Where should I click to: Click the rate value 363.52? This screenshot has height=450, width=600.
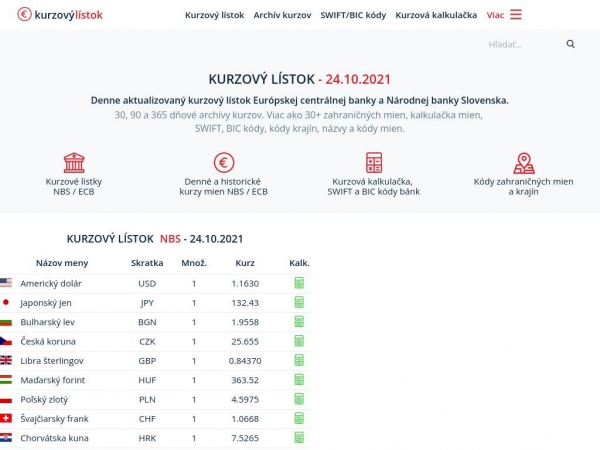(245, 380)
